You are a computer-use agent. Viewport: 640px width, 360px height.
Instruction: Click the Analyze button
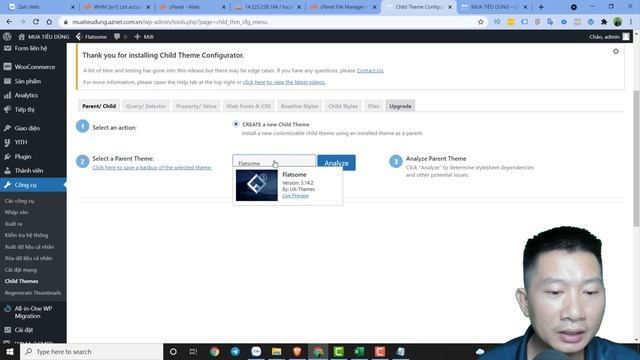[x=336, y=163]
